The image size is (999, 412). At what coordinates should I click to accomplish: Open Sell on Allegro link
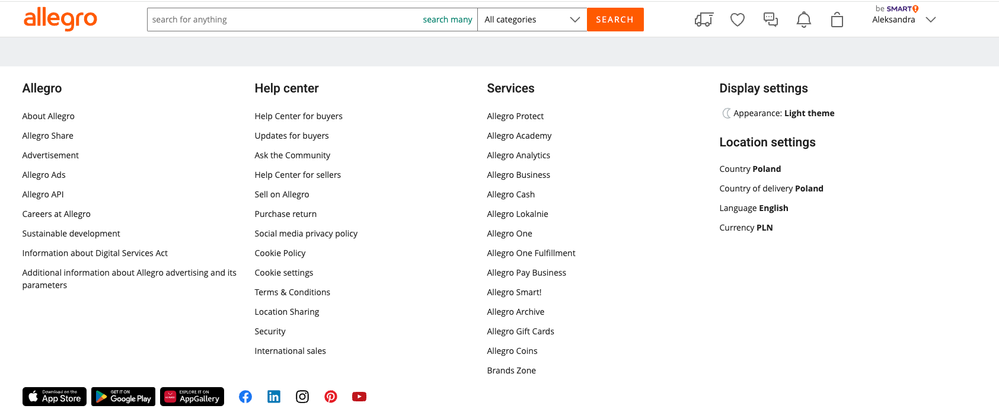(282, 194)
